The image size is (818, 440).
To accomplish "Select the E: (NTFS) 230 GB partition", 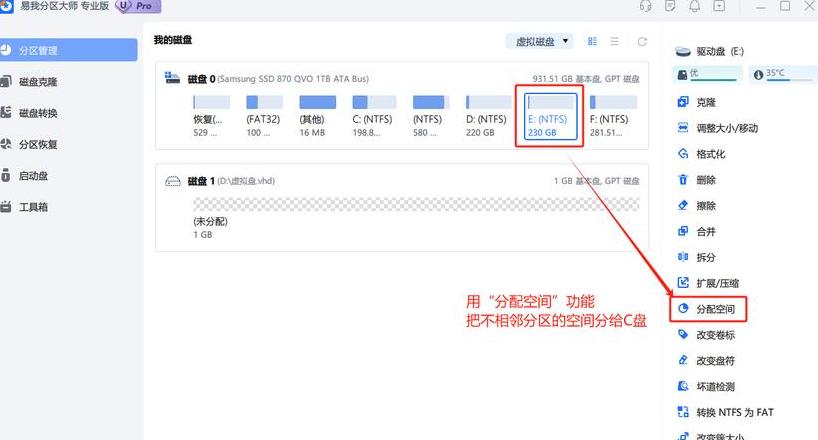I will tap(550, 116).
